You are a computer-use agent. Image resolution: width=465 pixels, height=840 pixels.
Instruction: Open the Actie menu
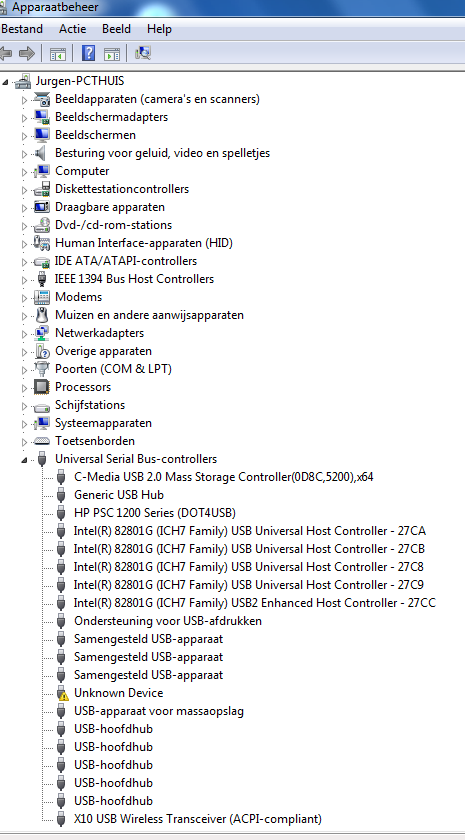[x=72, y=29]
